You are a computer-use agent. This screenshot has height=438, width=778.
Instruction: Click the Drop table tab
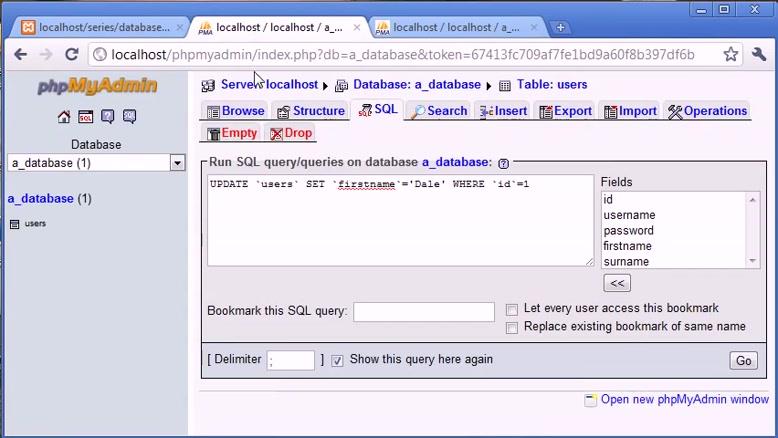coord(291,133)
